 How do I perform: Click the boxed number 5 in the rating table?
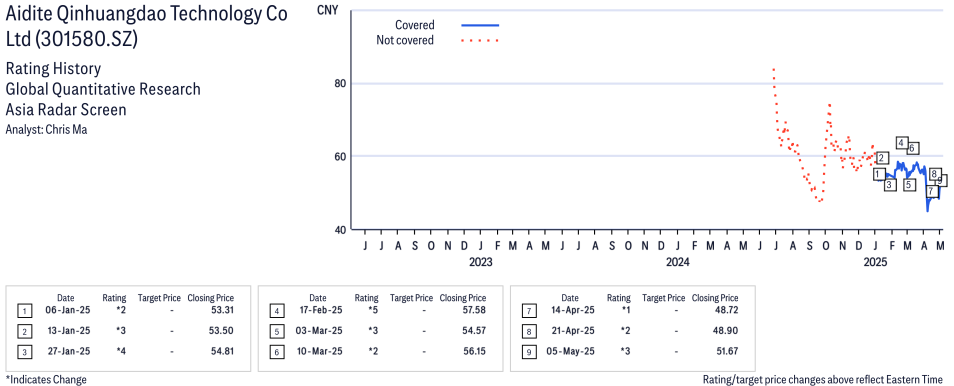276,332
